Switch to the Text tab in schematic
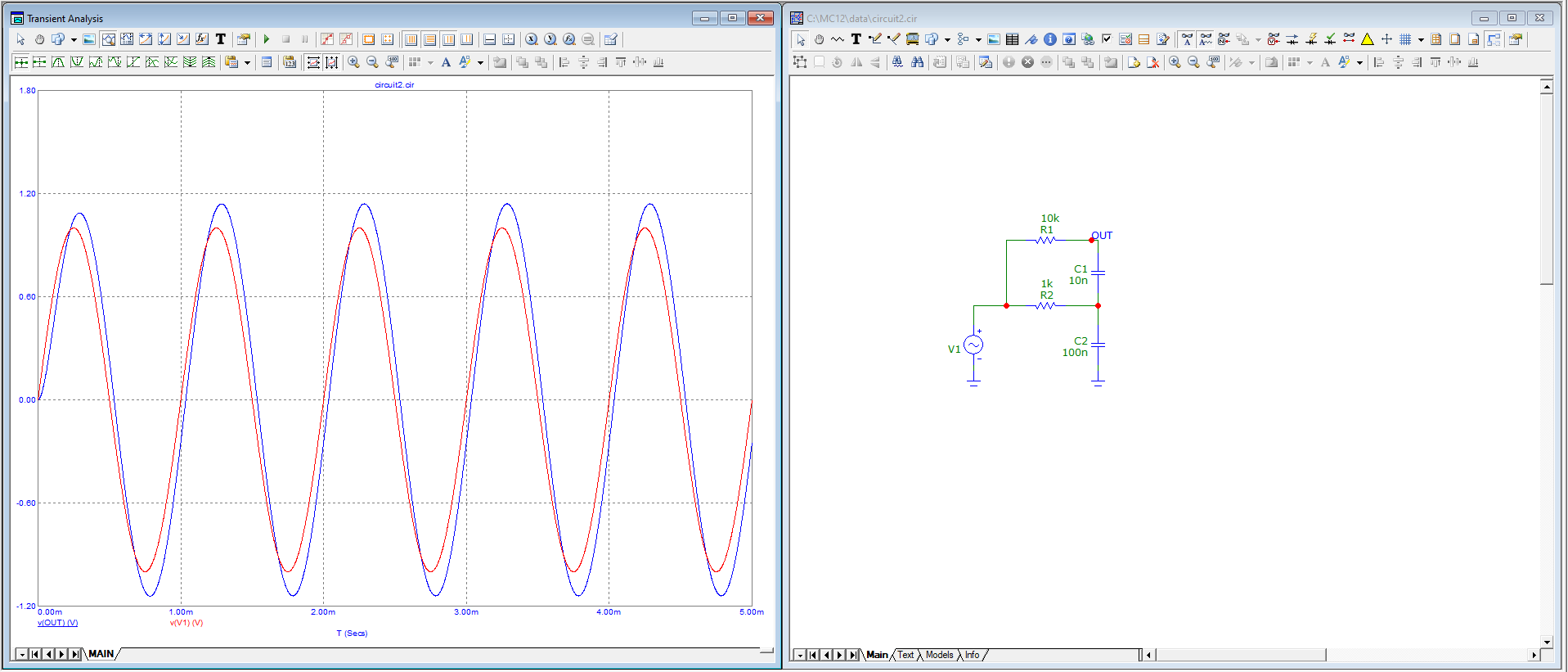This screenshot has height=672, width=1568. pyautogui.click(x=905, y=655)
